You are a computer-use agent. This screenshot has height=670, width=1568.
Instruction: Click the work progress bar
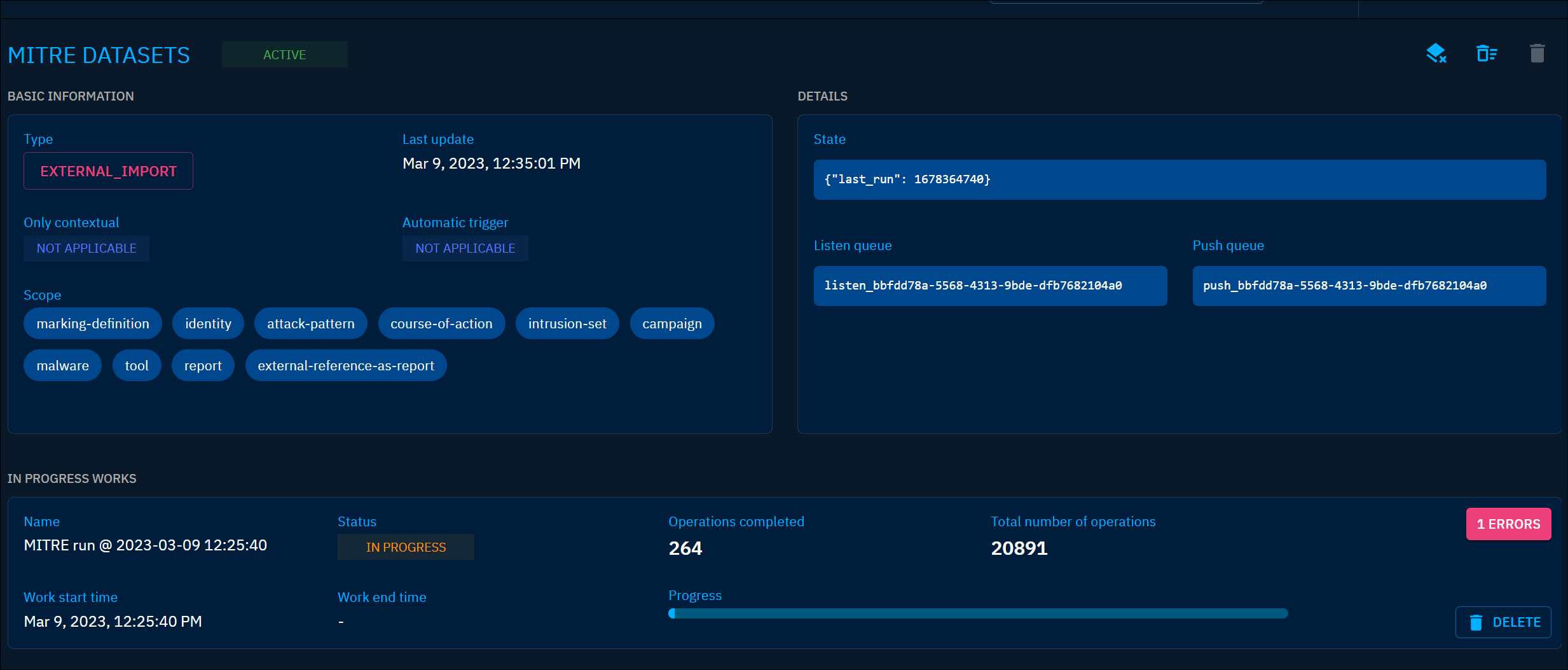click(x=978, y=613)
